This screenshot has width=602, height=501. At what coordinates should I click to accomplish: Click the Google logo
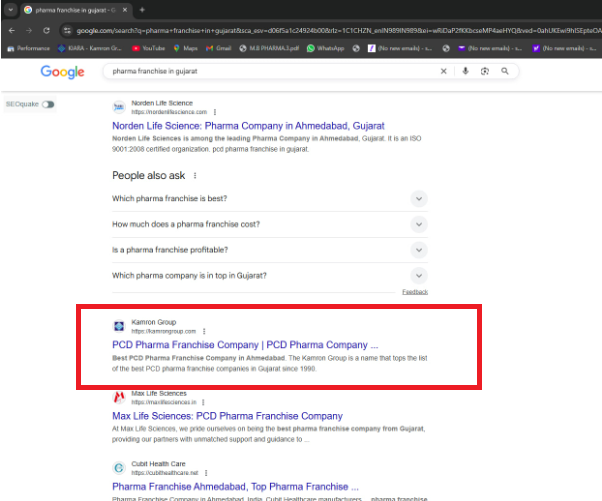(62, 72)
